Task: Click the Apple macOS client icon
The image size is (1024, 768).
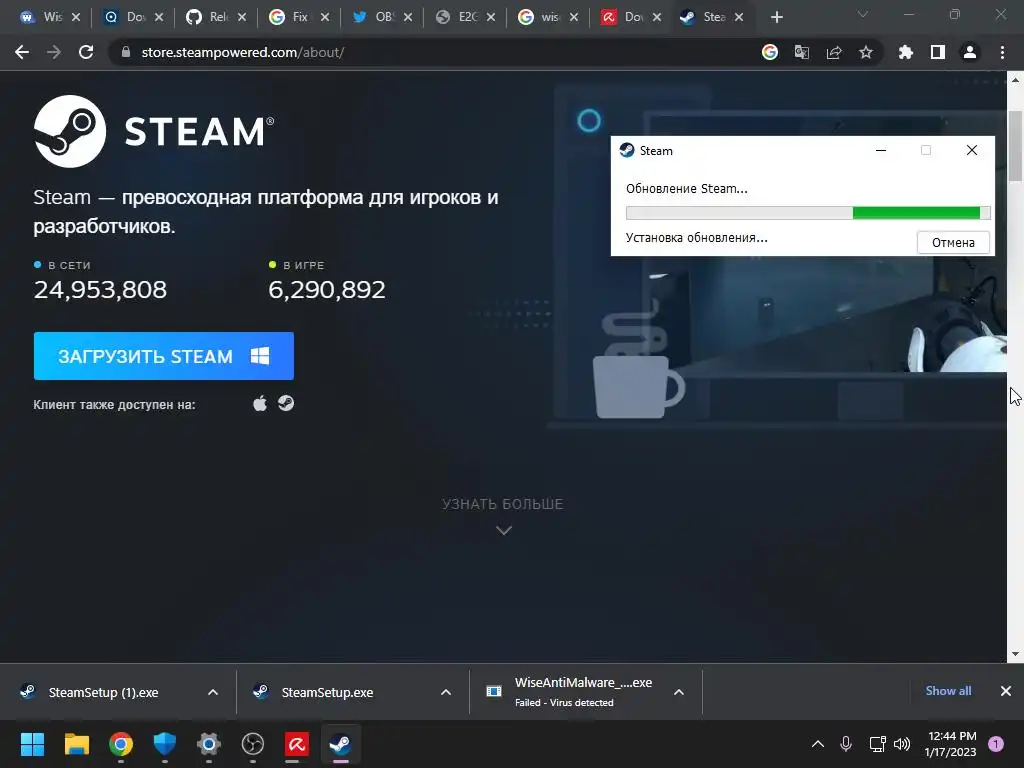Action: pyautogui.click(x=260, y=404)
